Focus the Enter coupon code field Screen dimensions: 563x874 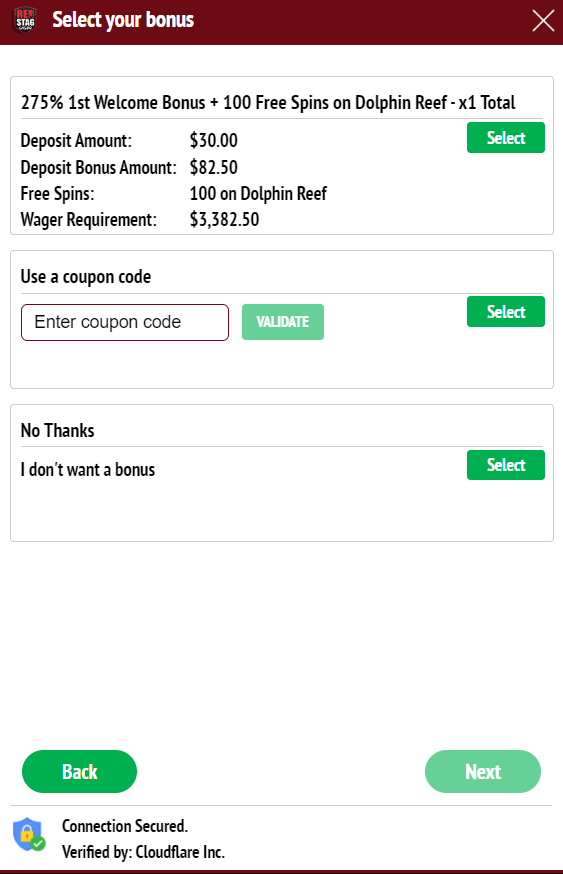pos(125,322)
